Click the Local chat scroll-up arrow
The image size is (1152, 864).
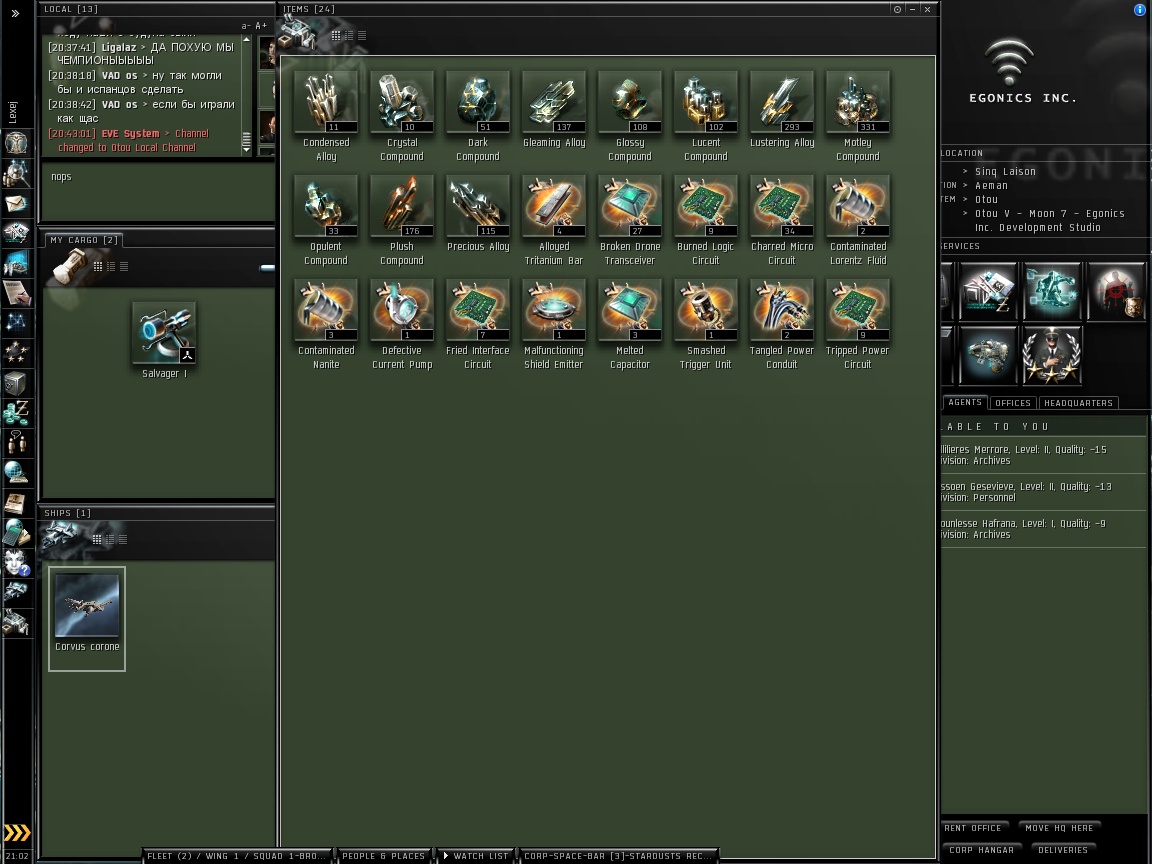[246, 39]
